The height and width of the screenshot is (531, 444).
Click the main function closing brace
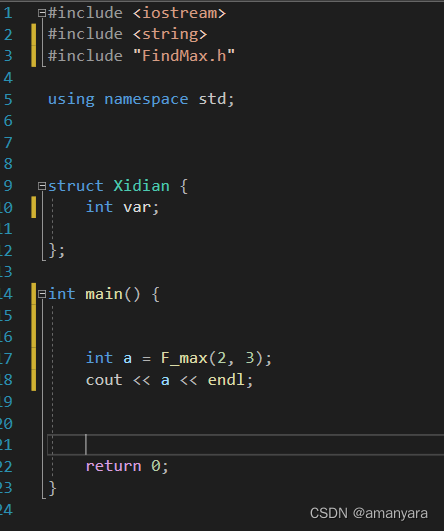(x=52, y=489)
